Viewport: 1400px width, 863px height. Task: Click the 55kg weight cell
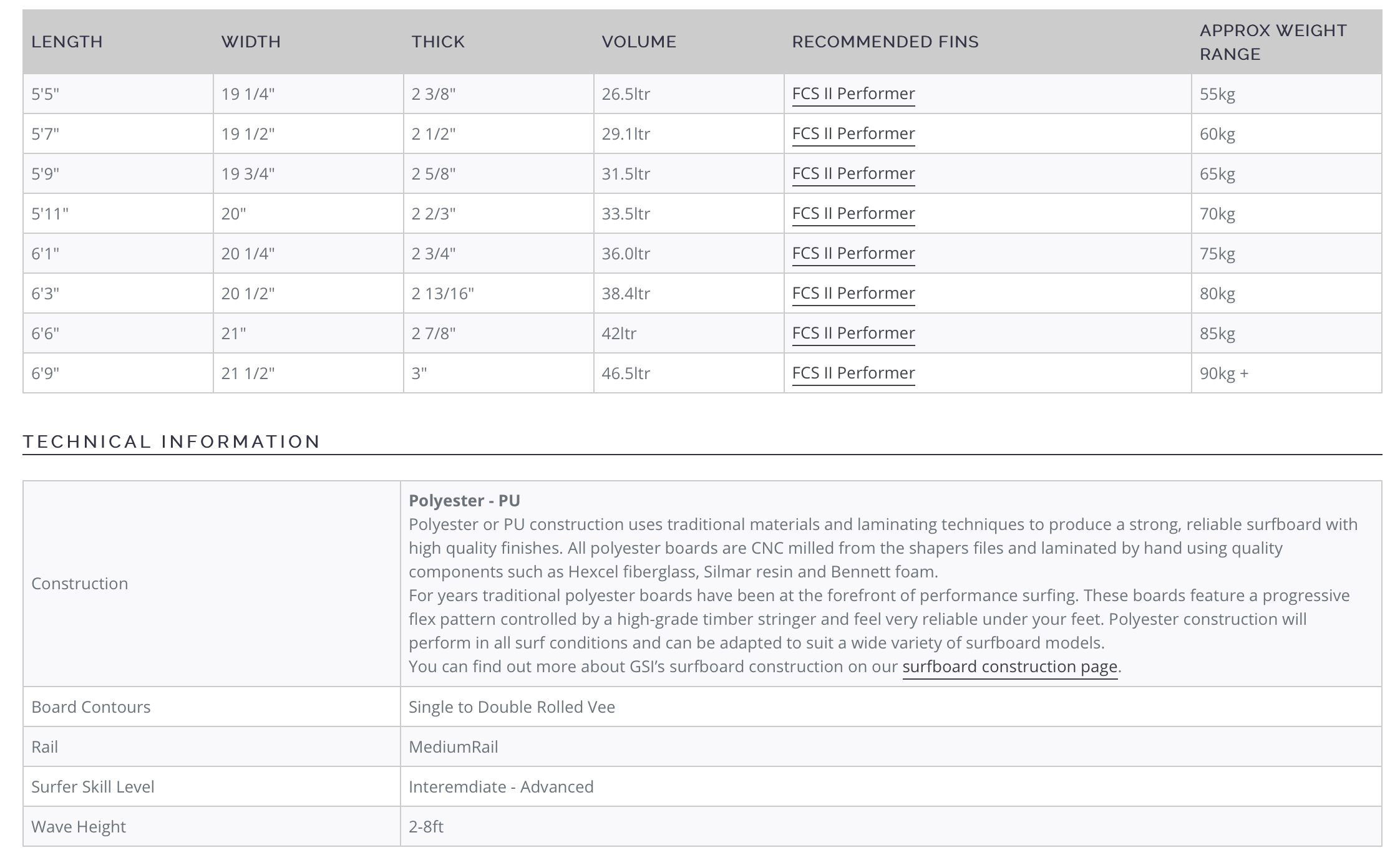pyautogui.click(x=1286, y=94)
